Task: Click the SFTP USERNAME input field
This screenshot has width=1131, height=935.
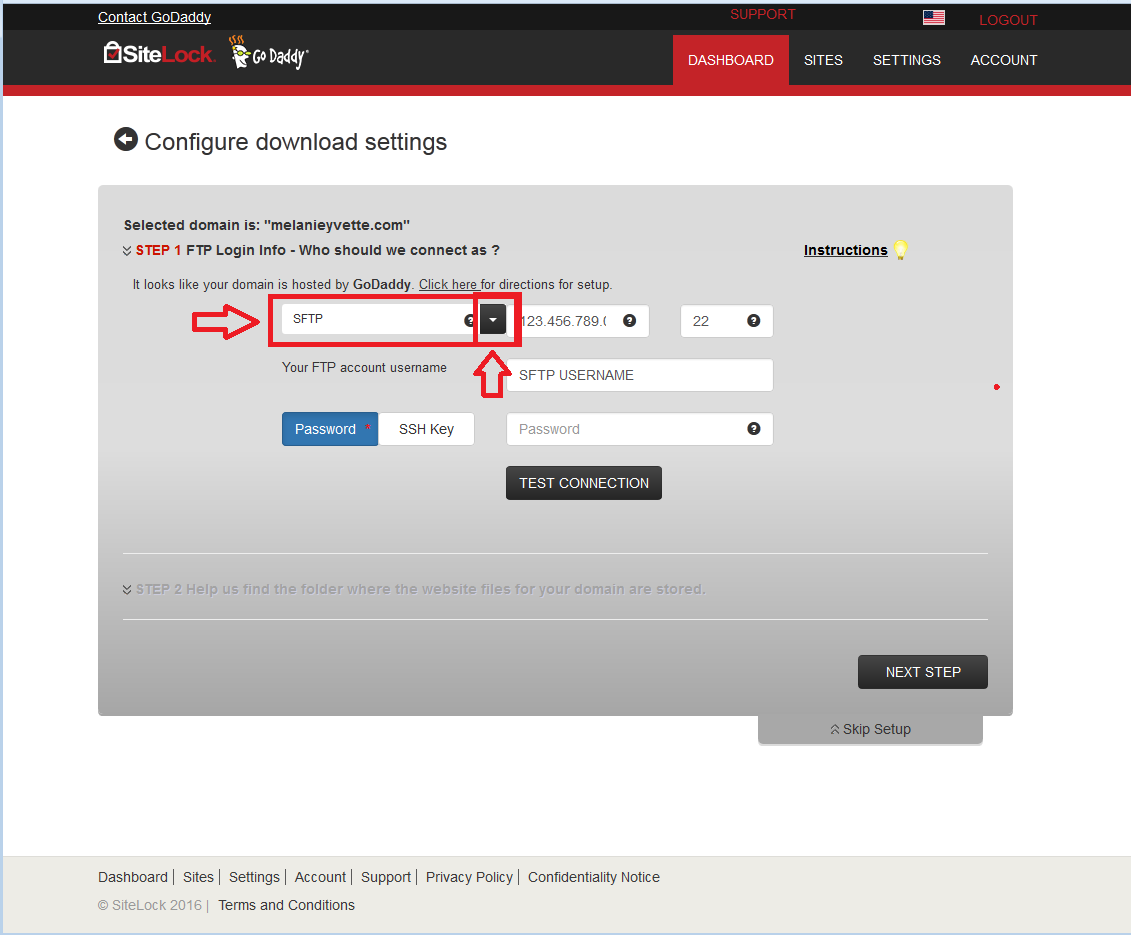Action: (x=640, y=375)
